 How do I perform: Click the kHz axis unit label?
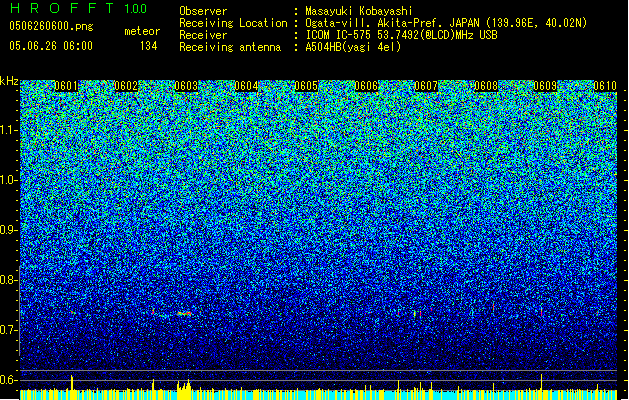coord(9,81)
